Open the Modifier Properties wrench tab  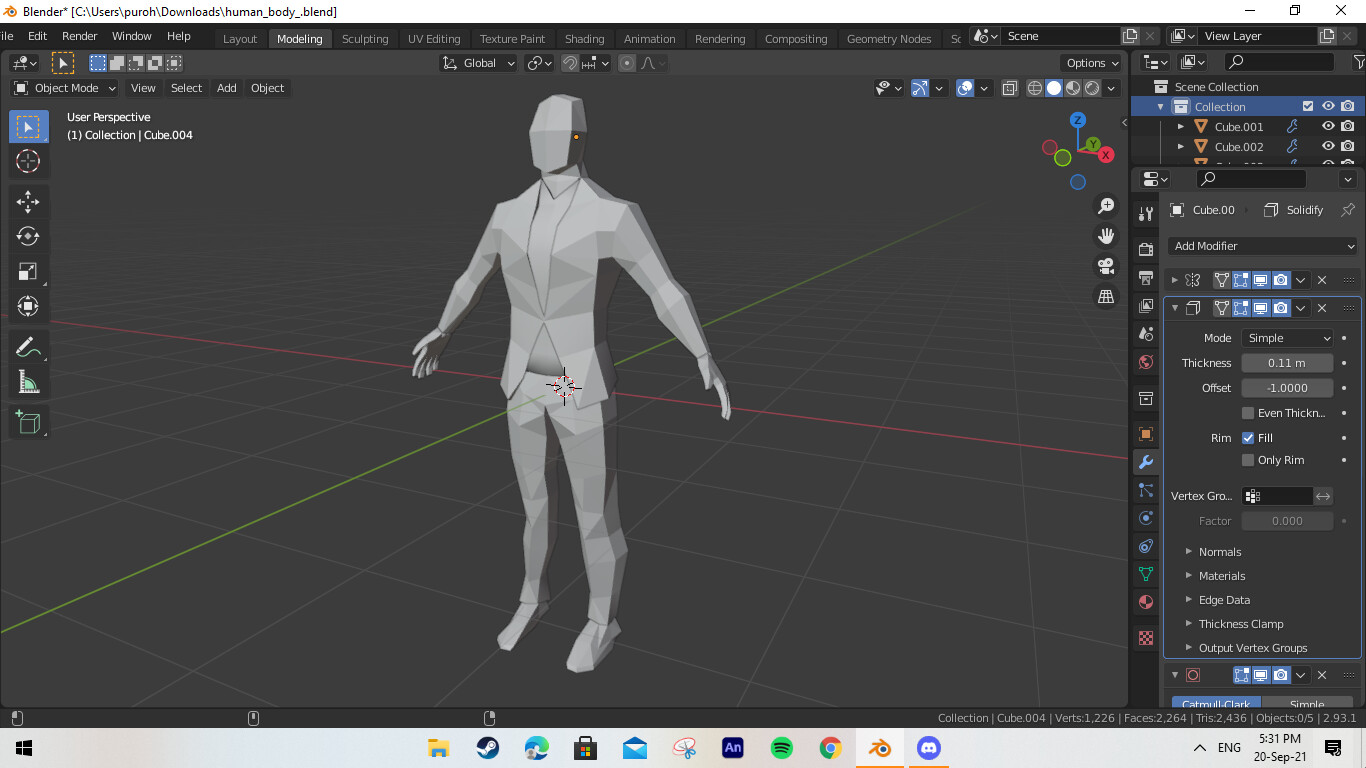[x=1145, y=461]
